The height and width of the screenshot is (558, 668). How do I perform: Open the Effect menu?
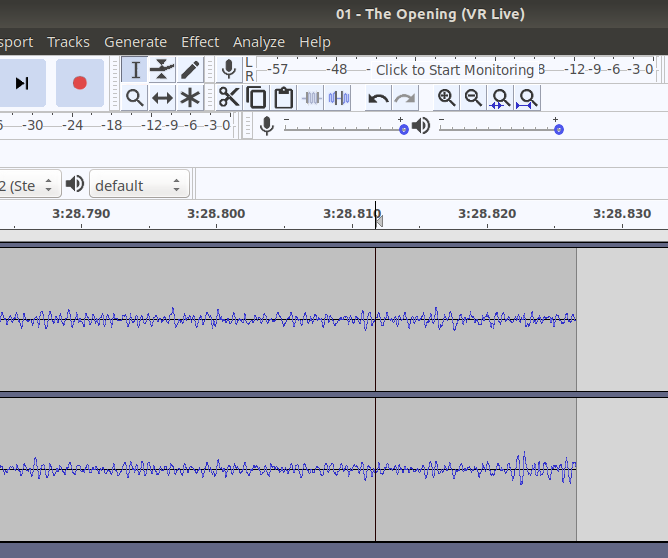pos(200,42)
